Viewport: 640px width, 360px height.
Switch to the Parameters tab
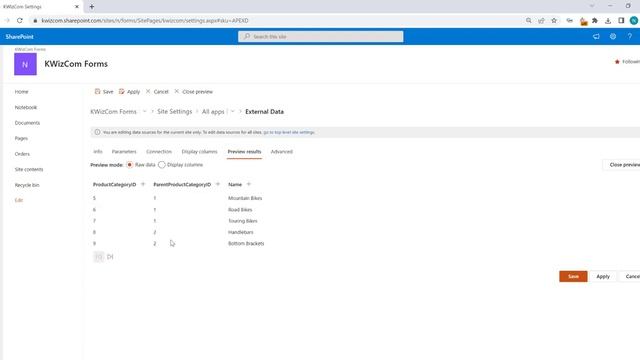(124, 151)
